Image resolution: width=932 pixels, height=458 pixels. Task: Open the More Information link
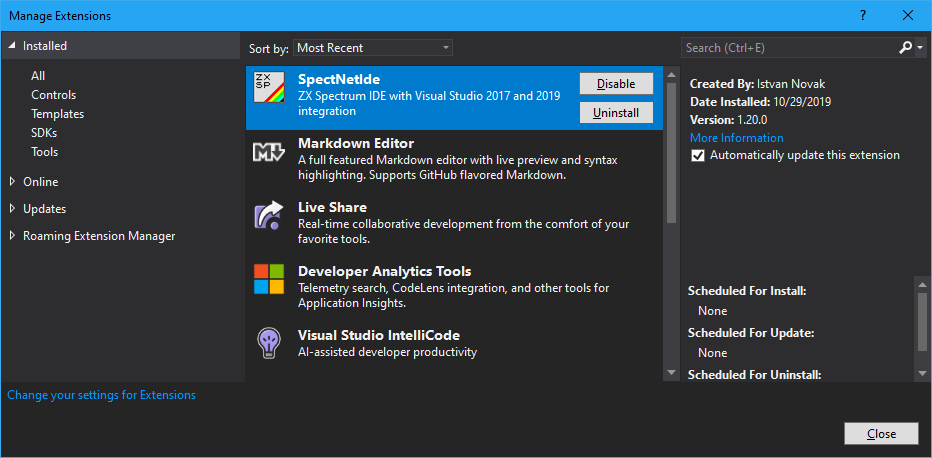tap(736, 138)
